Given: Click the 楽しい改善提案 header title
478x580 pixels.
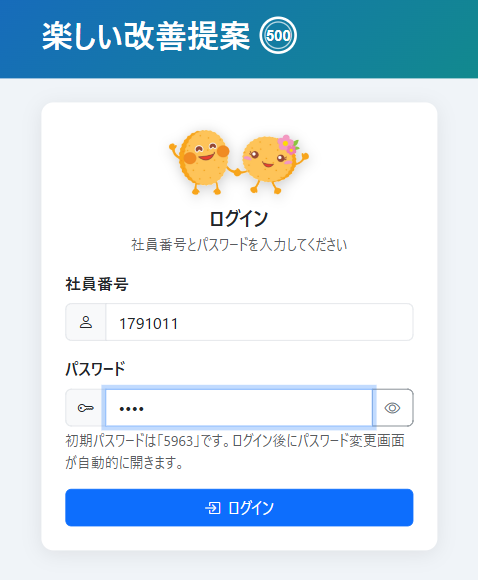Looking at the screenshot, I should click(x=146, y=36).
